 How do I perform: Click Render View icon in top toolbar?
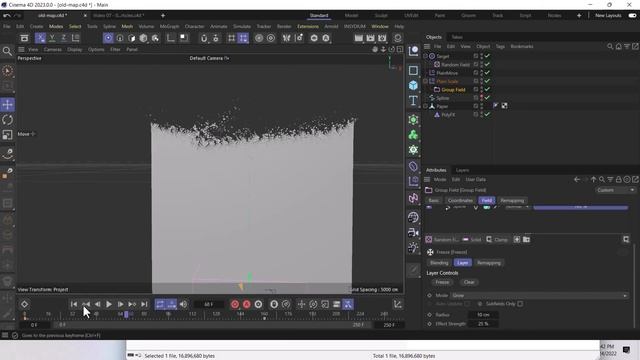pyautogui.click(x=358, y=38)
